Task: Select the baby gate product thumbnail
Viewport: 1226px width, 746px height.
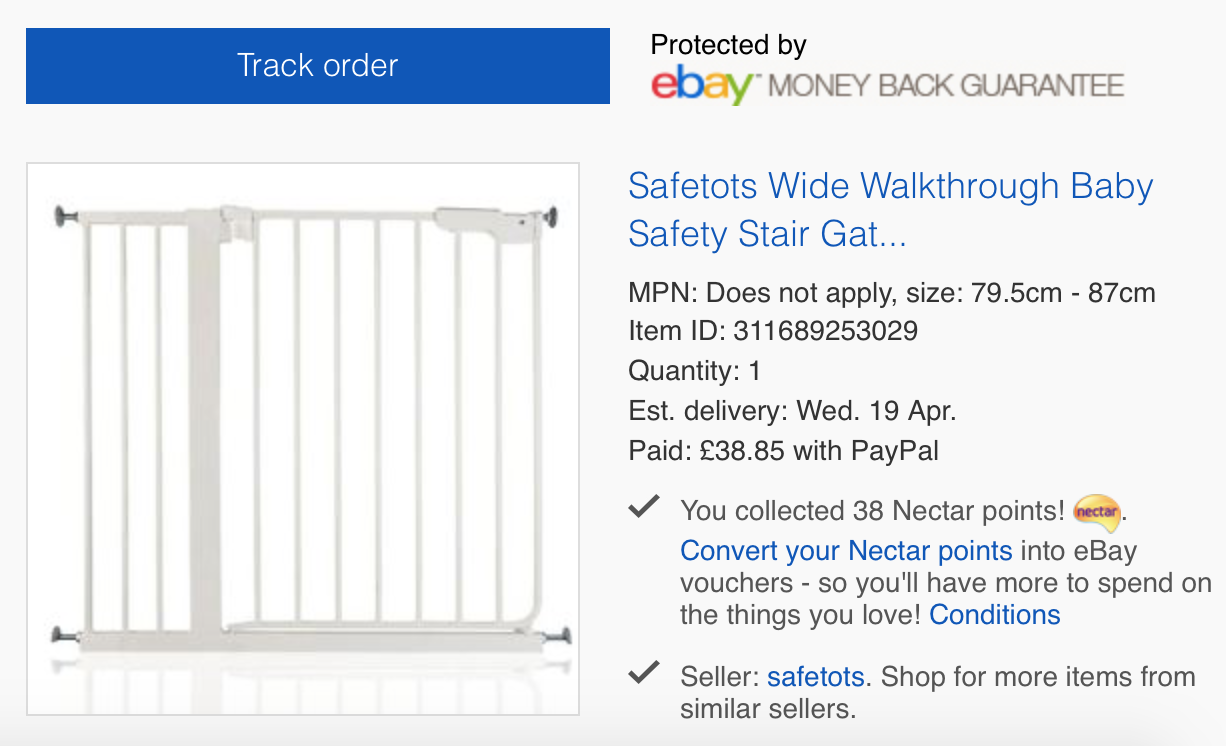Action: [x=303, y=439]
